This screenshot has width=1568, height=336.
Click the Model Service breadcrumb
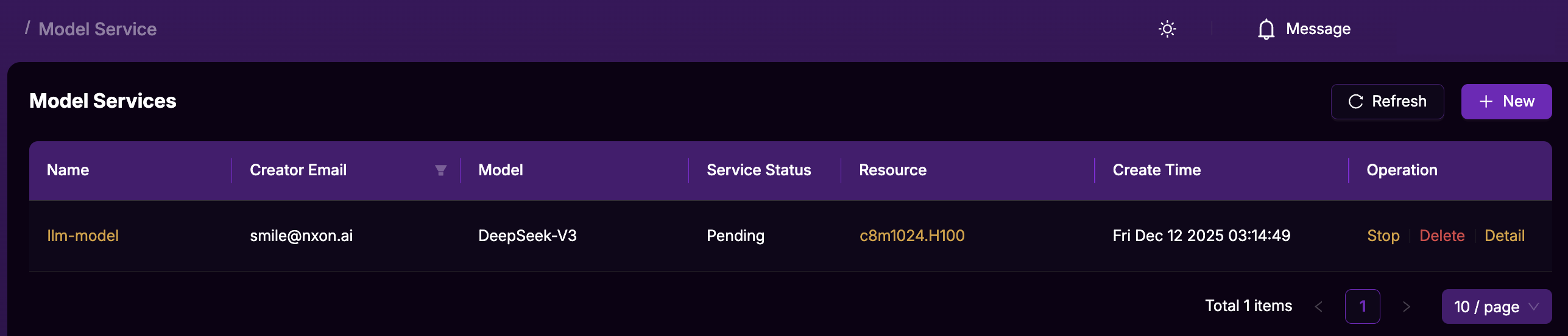(97, 29)
